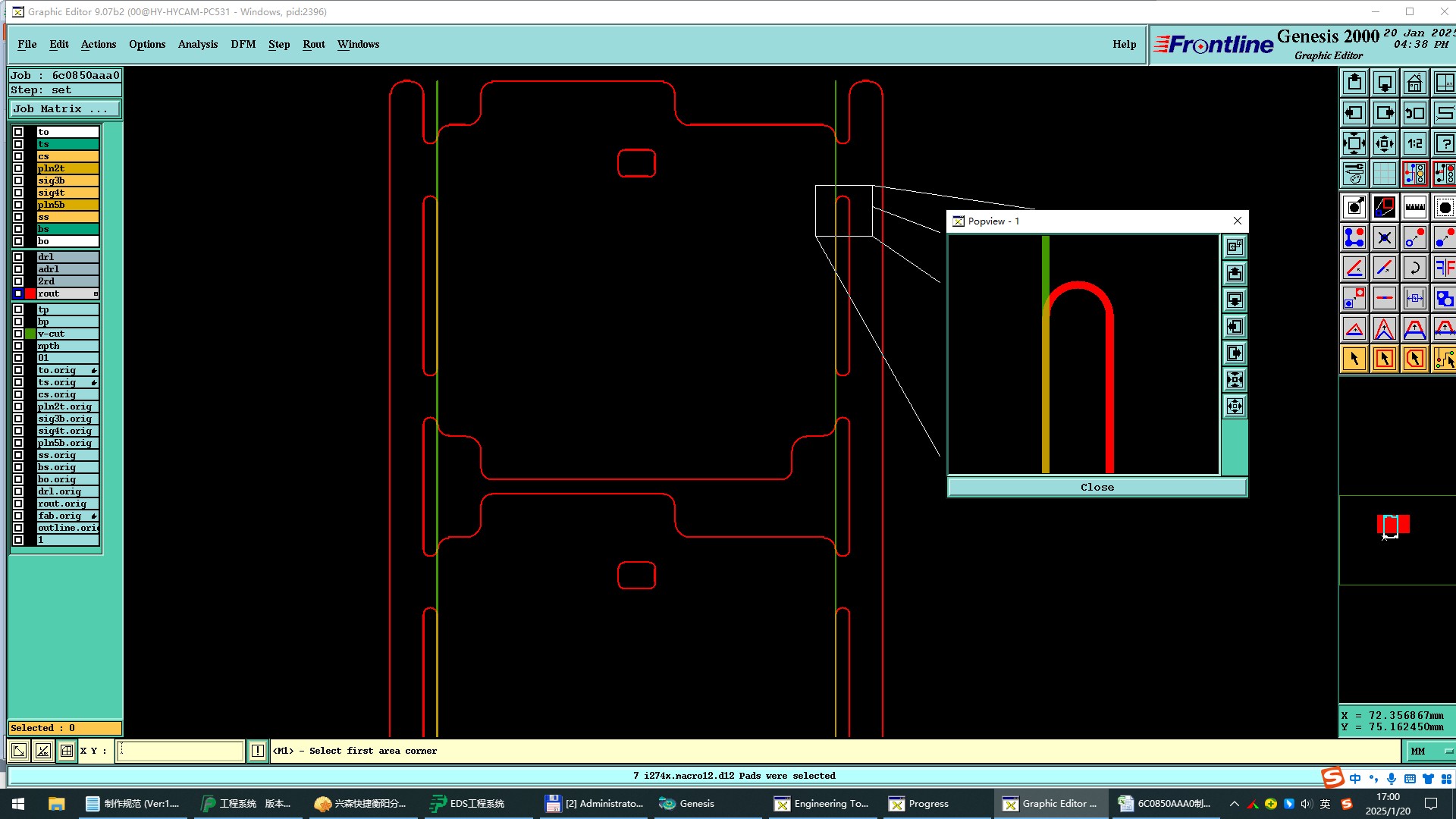
Task: Enable checkbox for v-cut layer
Action: point(18,334)
